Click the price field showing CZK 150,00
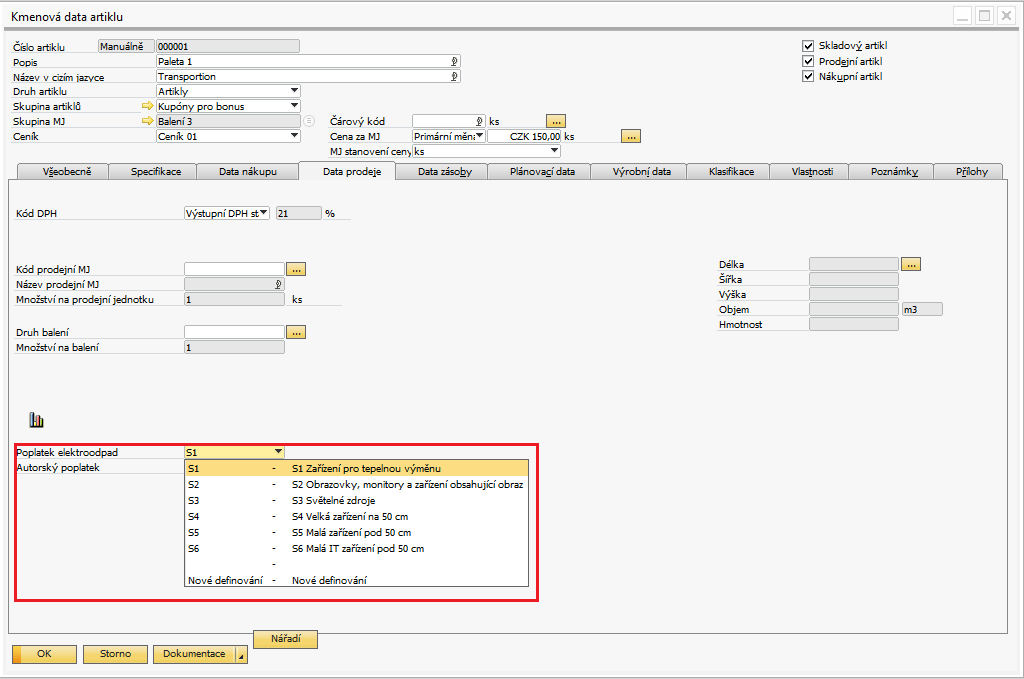This screenshot has height=679, width=1024. pos(524,136)
